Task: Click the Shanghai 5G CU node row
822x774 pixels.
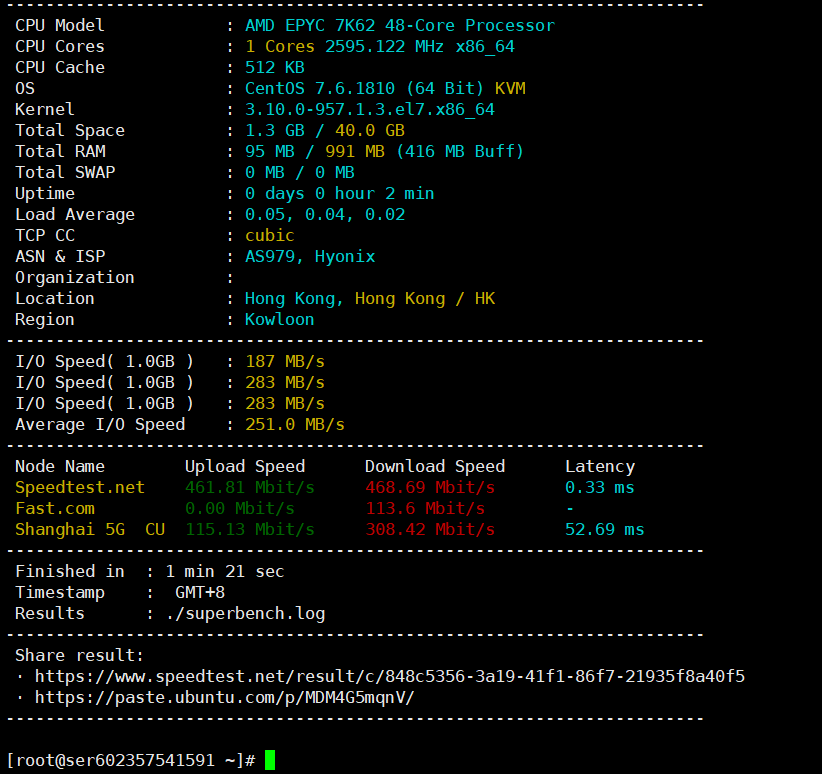Action: point(89,530)
